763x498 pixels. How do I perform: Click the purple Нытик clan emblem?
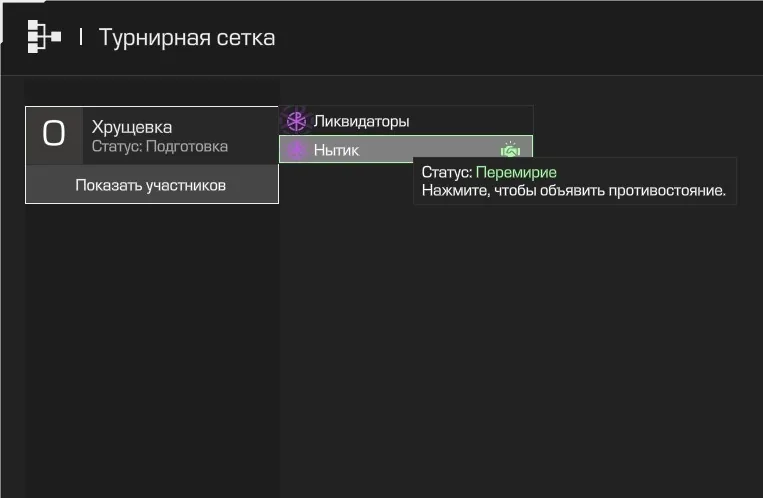tap(296, 149)
